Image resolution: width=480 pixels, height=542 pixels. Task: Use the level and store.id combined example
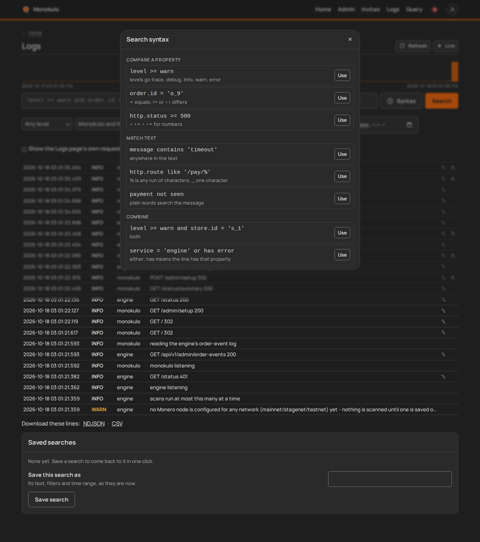pos(342,233)
